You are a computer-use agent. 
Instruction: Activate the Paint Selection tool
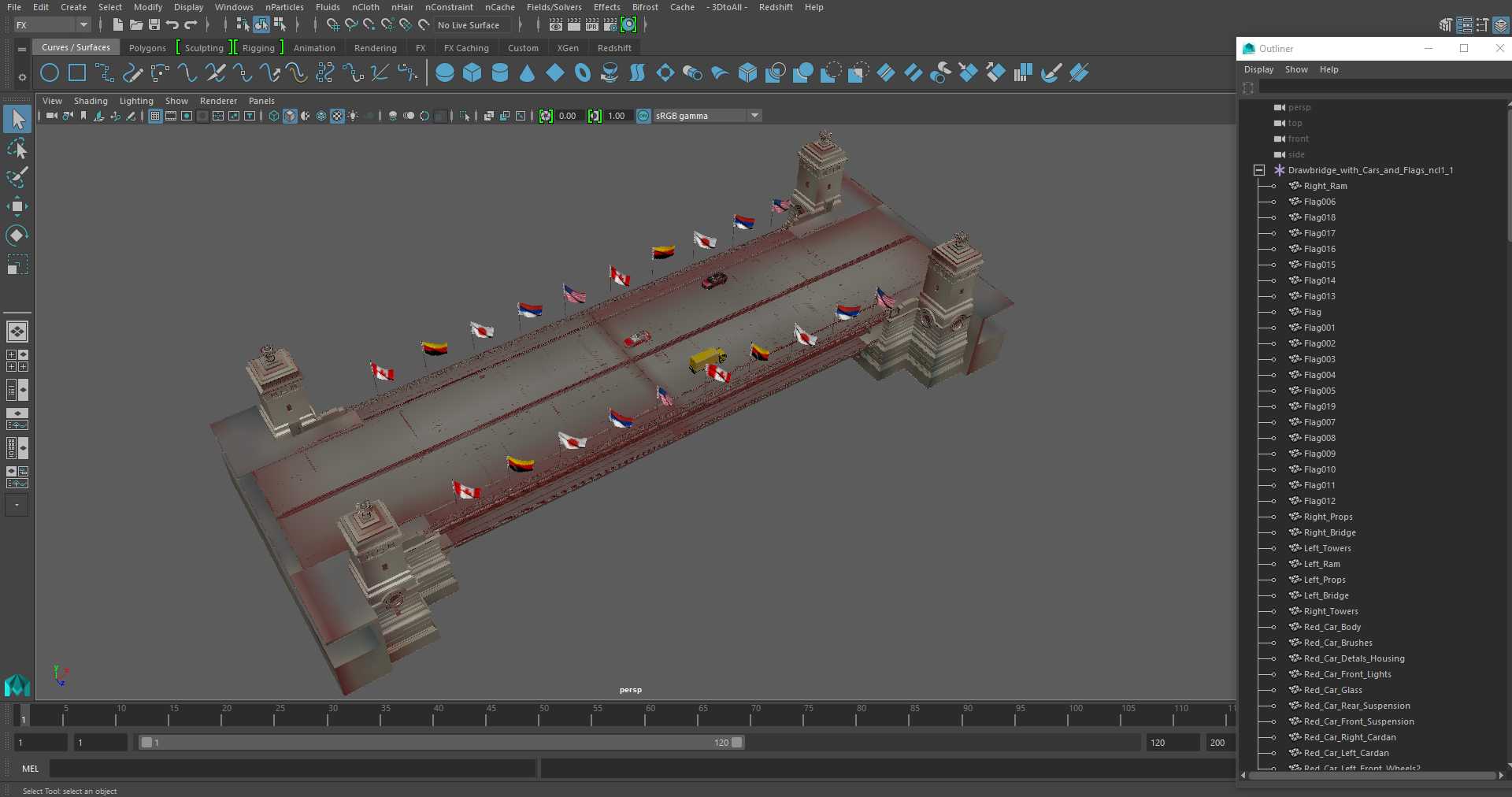point(17,177)
